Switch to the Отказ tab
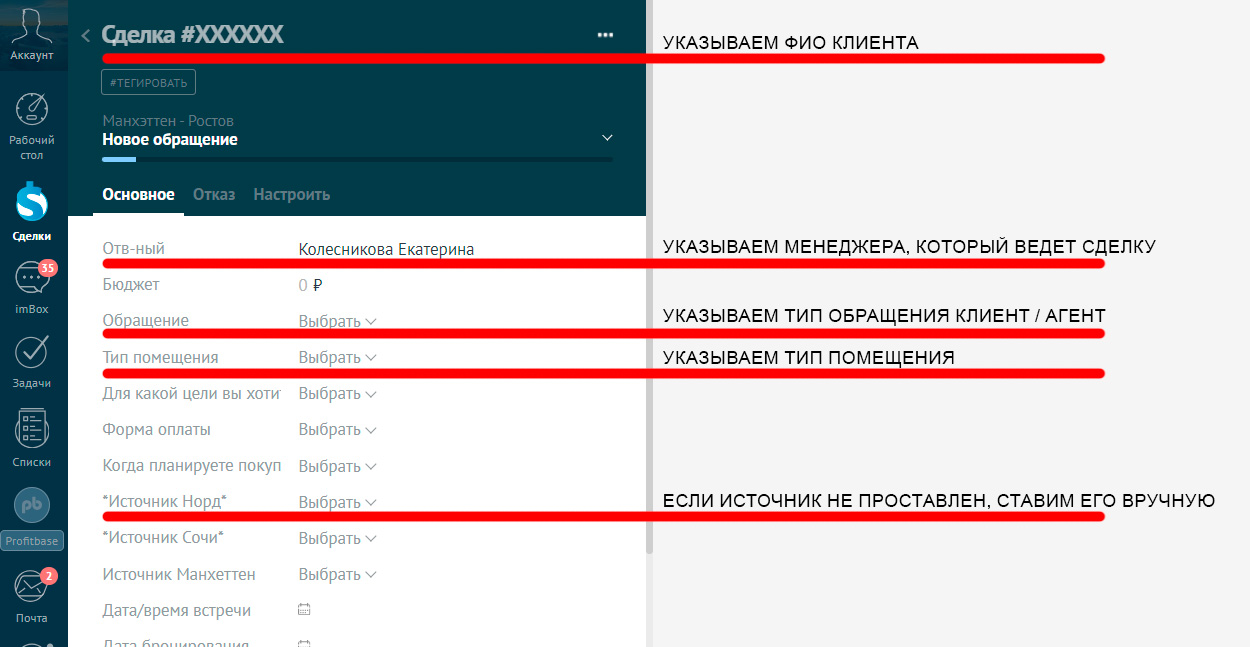 [214, 195]
